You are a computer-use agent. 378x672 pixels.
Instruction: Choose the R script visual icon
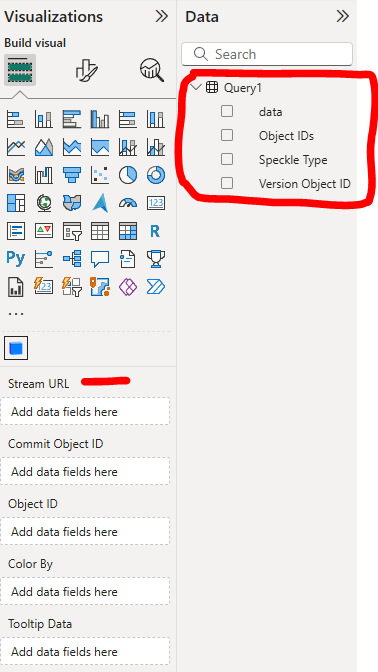pyautogui.click(x=156, y=231)
